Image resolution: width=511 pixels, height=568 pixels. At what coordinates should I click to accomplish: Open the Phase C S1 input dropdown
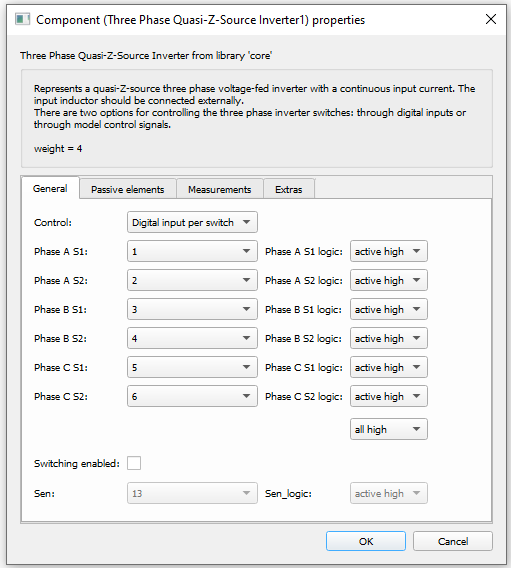click(x=192, y=367)
